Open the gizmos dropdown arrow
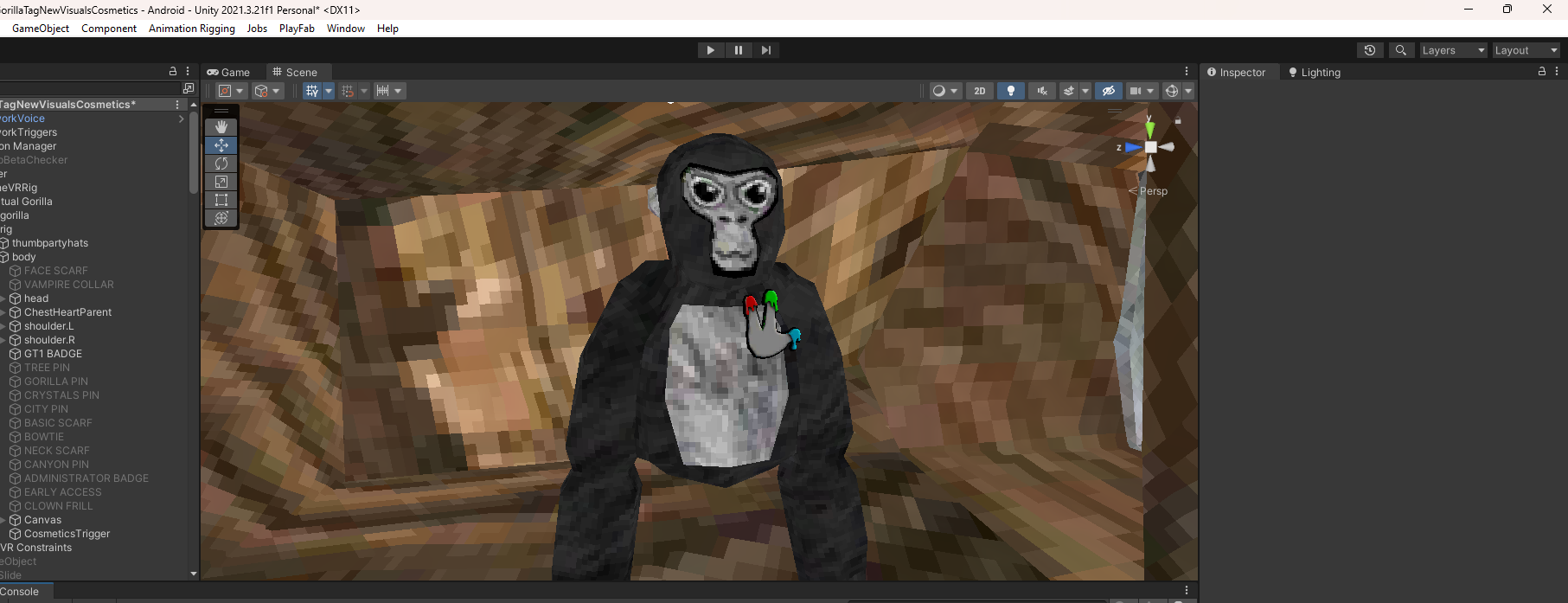Screen dimensions: 1568x603 tap(1188, 91)
